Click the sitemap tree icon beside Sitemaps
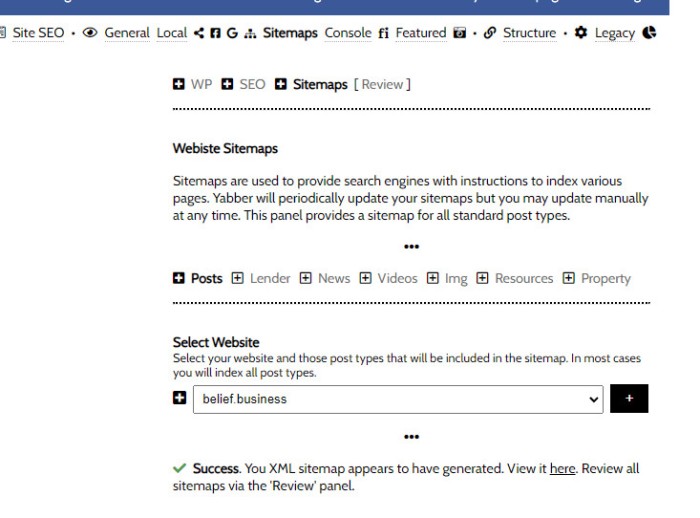 pyautogui.click(x=247, y=33)
